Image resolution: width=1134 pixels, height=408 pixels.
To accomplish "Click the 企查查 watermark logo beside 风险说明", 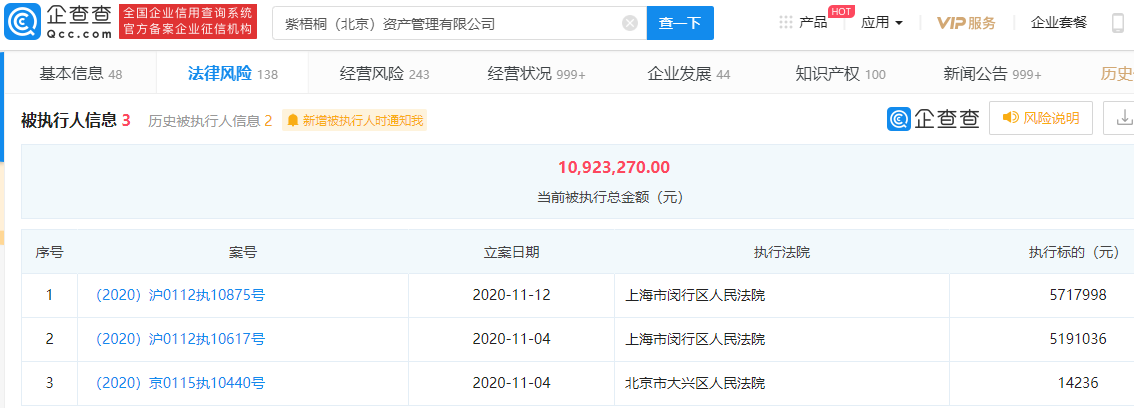I will tap(934, 119).
